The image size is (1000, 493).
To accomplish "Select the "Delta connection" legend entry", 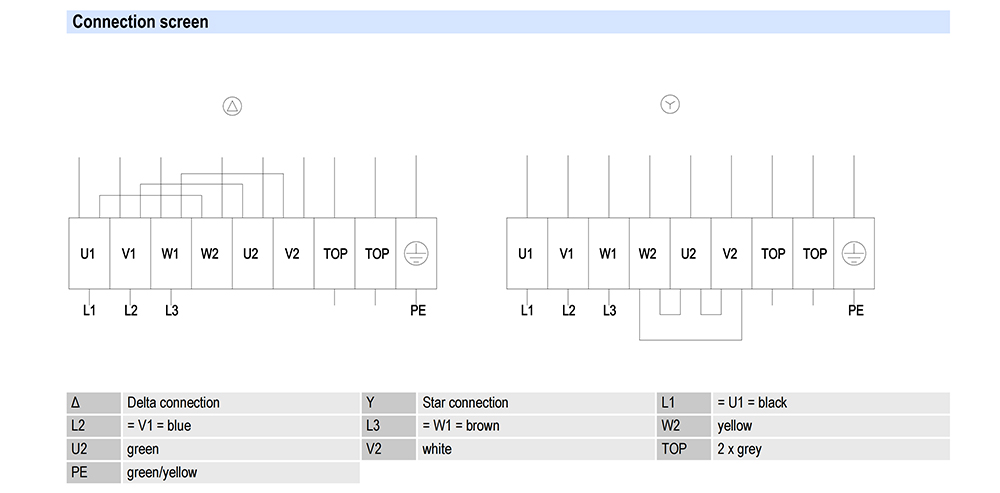I will click(x=173, y=403).
